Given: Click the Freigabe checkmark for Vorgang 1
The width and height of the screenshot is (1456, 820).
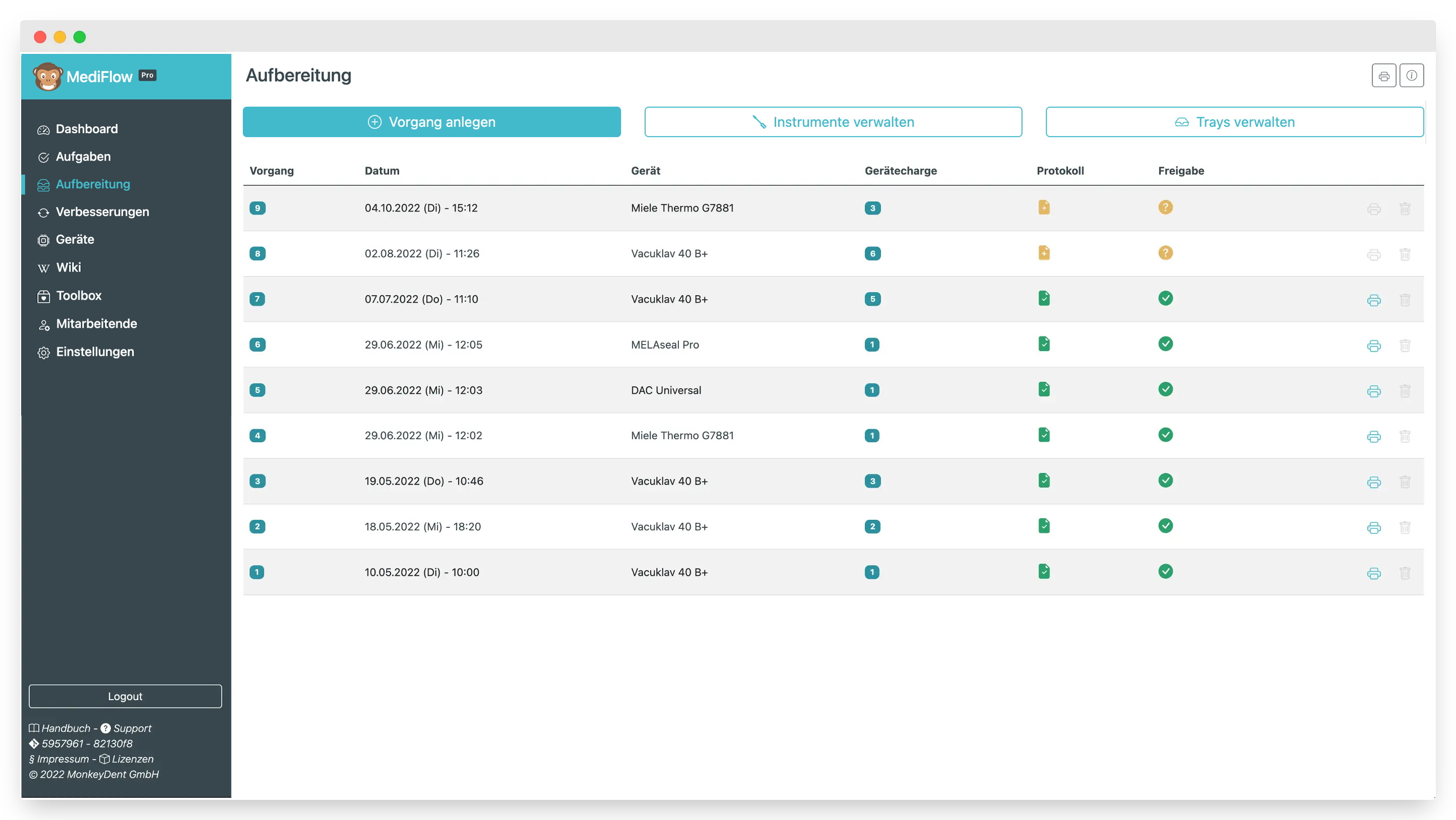Looking at the screenshot, I should point(1166,572).
